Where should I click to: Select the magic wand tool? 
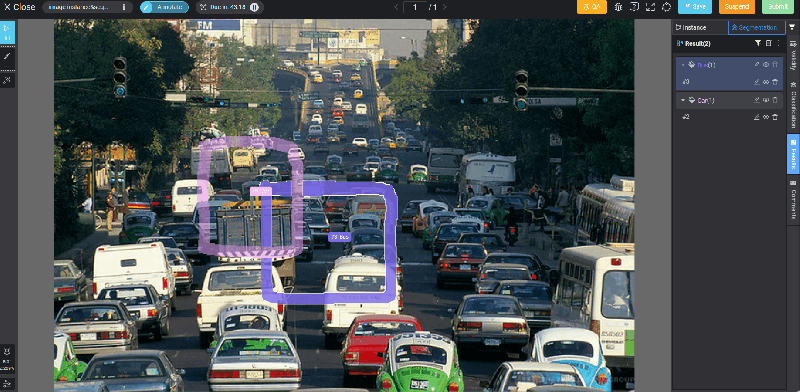(7, 80)
